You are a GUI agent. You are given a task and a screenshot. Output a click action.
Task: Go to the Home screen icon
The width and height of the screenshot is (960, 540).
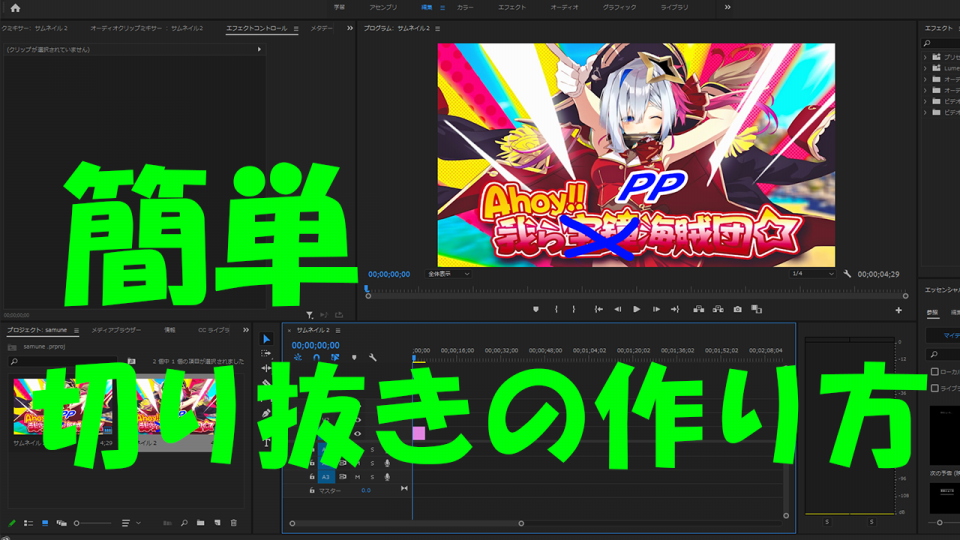pyautogui.click(x=15, y=8)
